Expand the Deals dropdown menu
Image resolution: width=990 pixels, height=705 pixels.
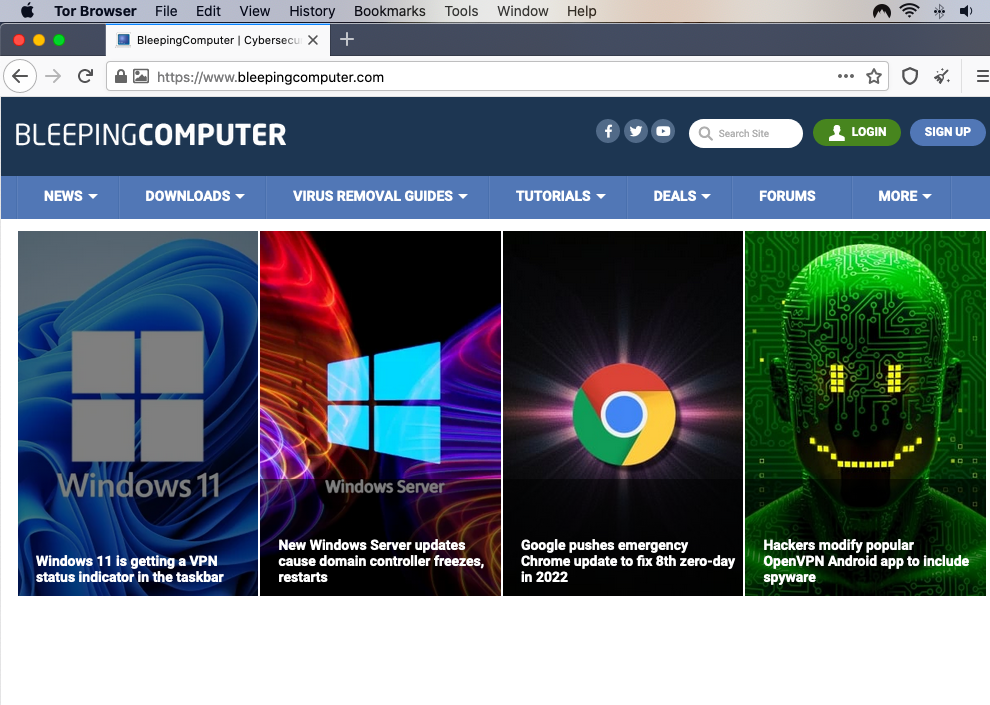point(681,196)
